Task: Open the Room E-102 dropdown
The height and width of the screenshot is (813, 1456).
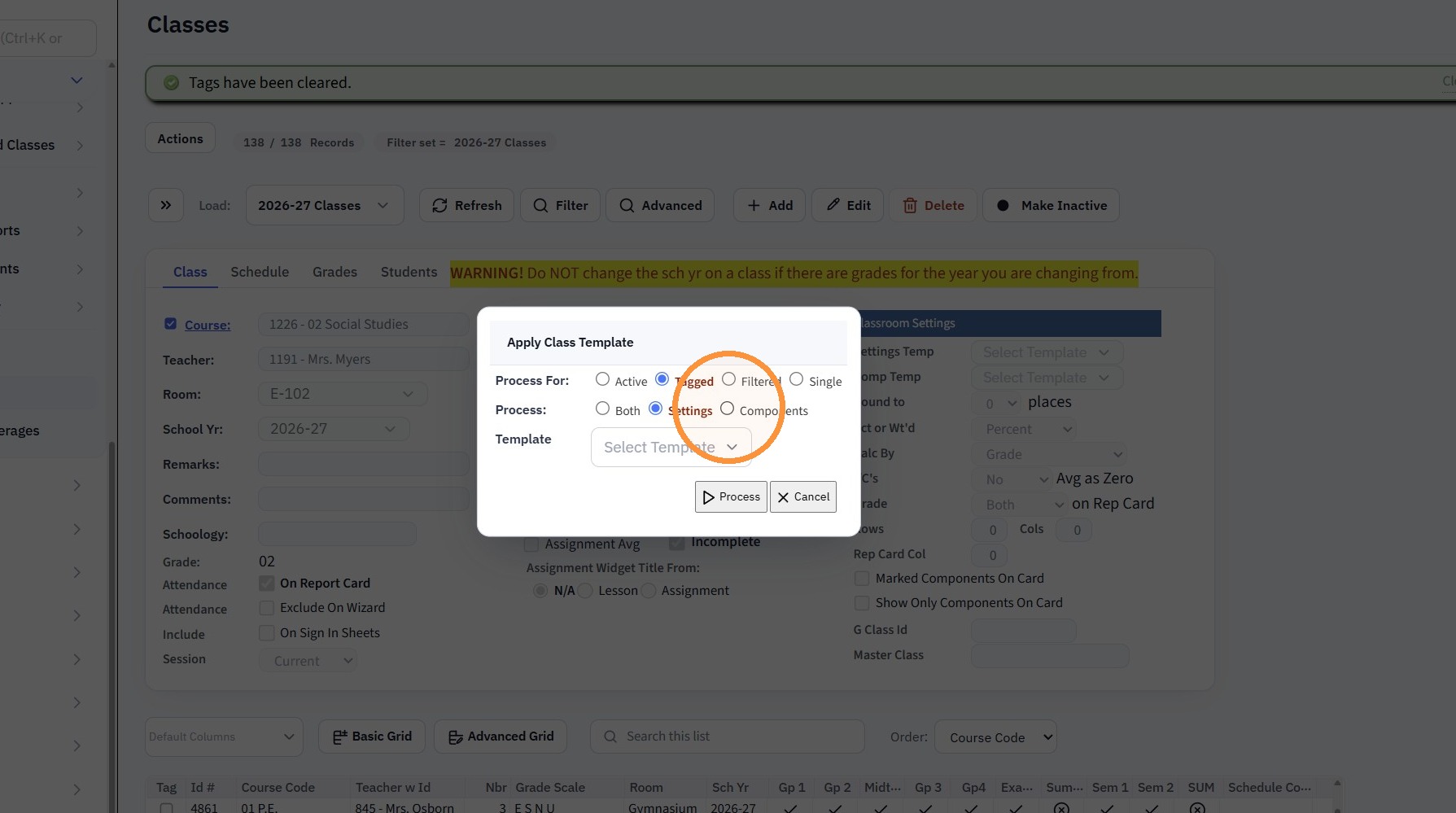Action: point(343,394)
